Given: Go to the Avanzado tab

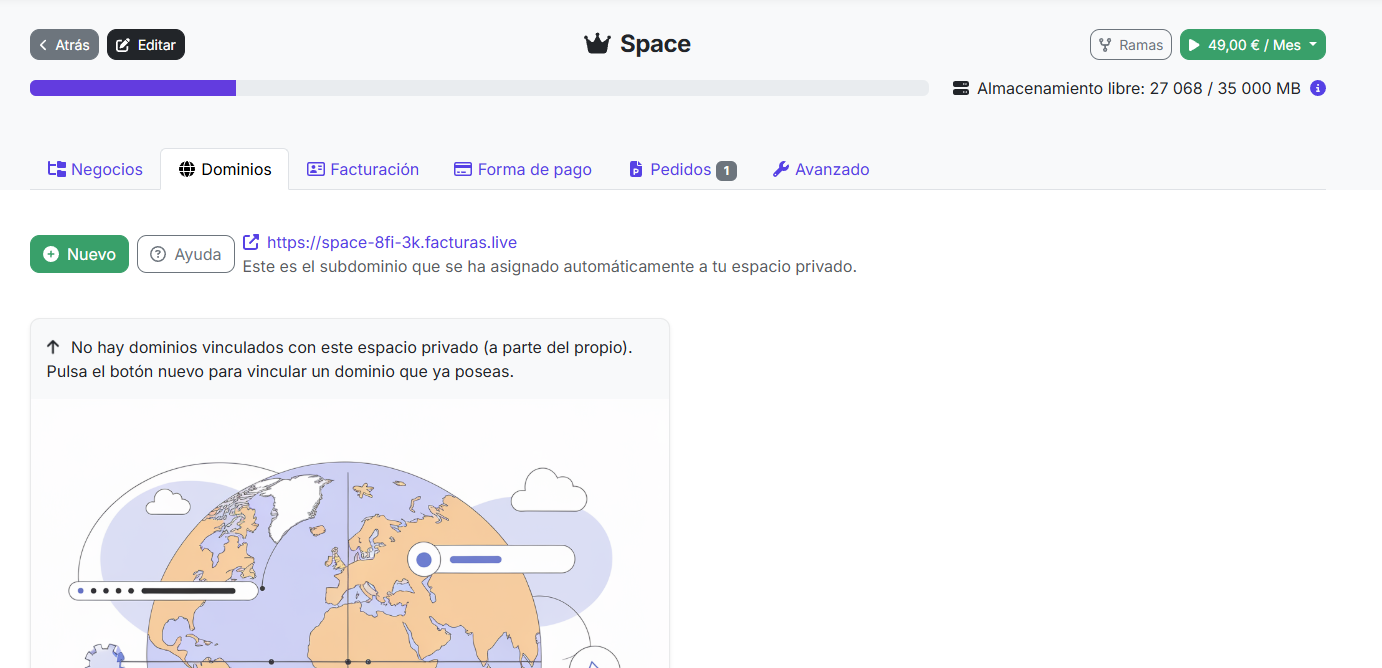Looking at the screenshot, I should (x=821, y=169).
